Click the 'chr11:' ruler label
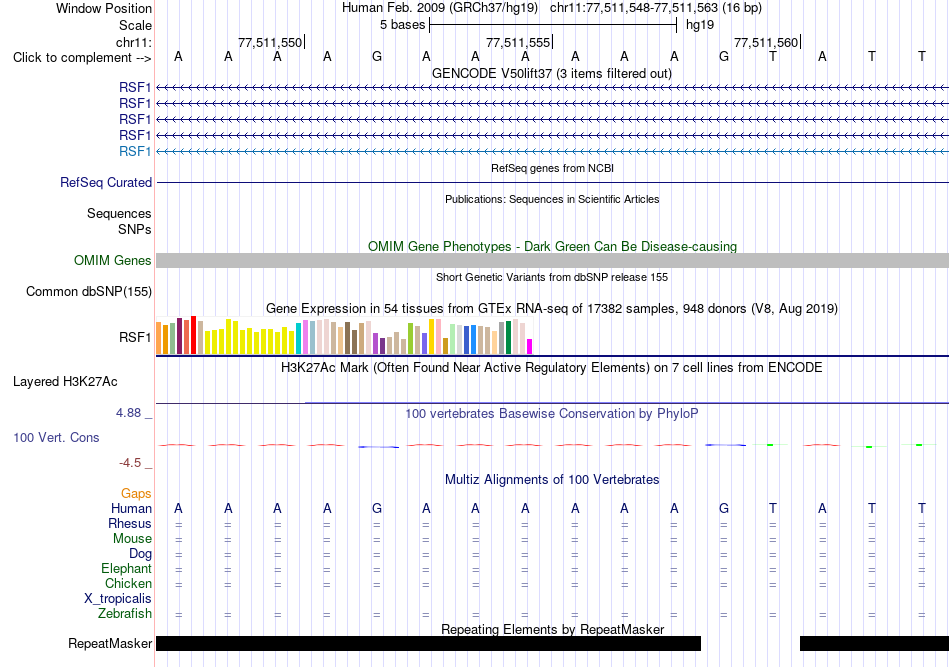Viewport: 950px width, 667px height. (134, 42)
